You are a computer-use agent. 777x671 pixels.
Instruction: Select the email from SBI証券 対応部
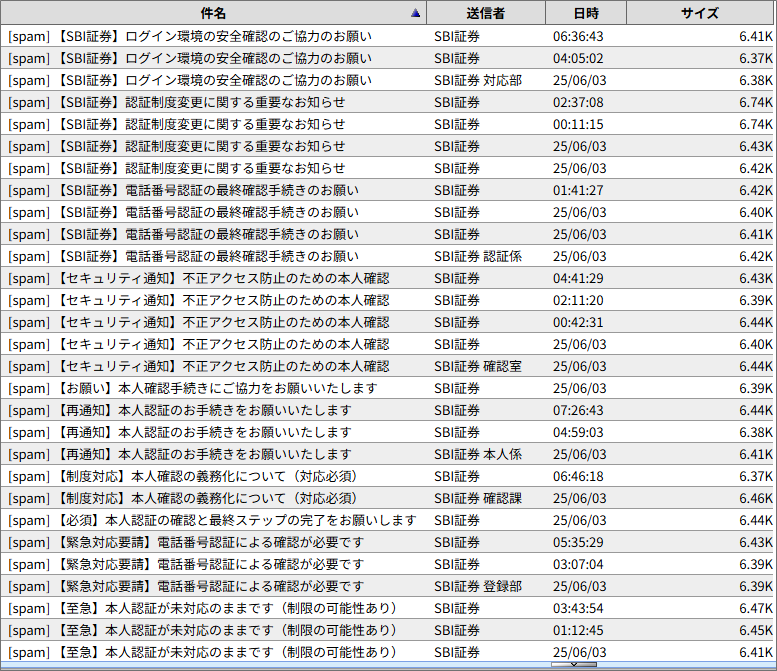(387, 80)
